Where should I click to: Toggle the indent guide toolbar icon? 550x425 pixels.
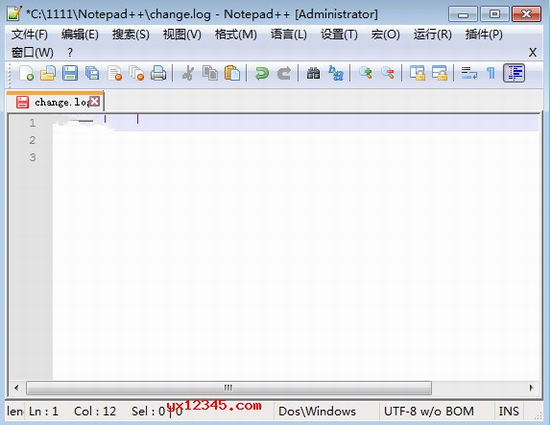coord(514,73)
